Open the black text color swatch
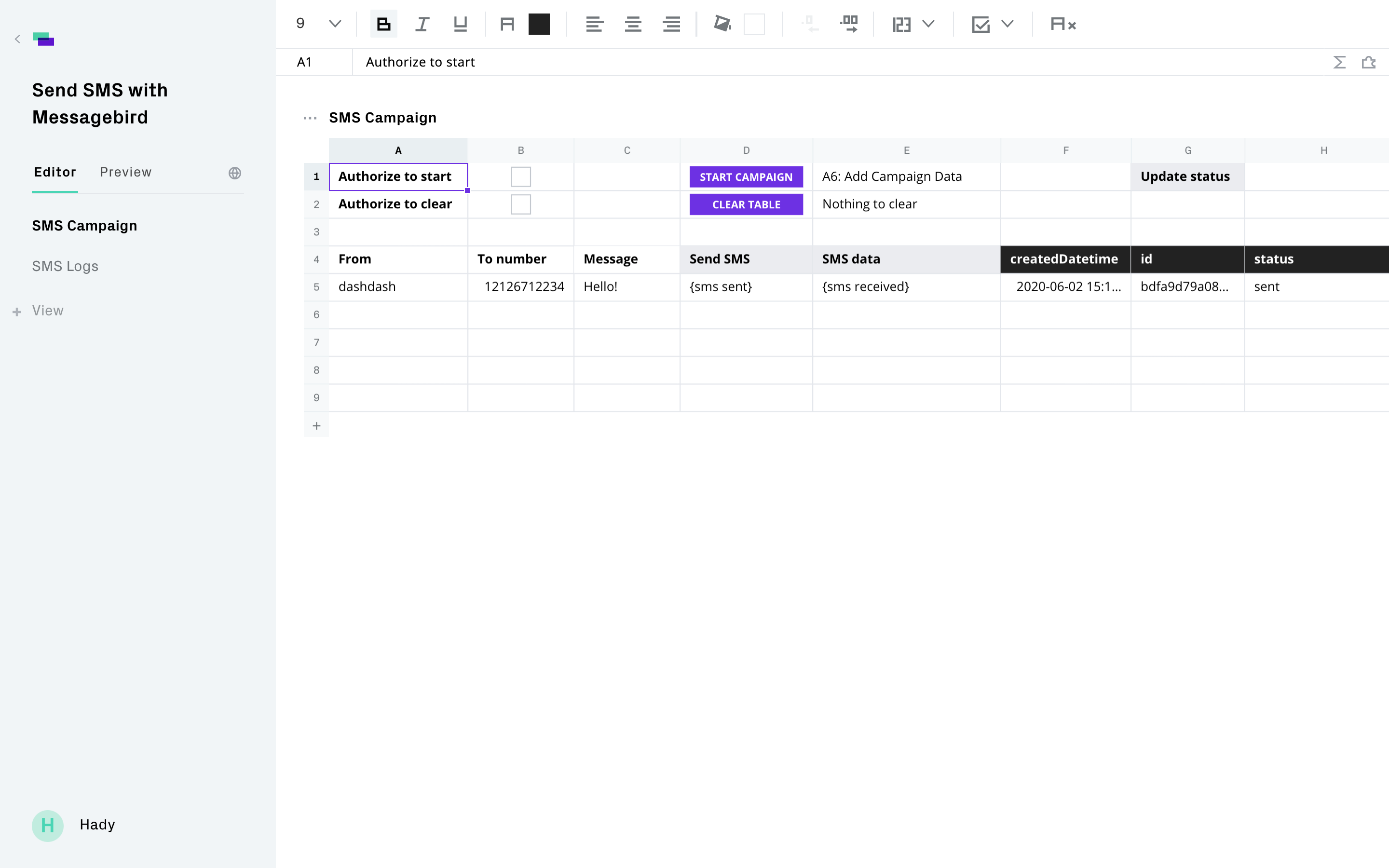 539,24
